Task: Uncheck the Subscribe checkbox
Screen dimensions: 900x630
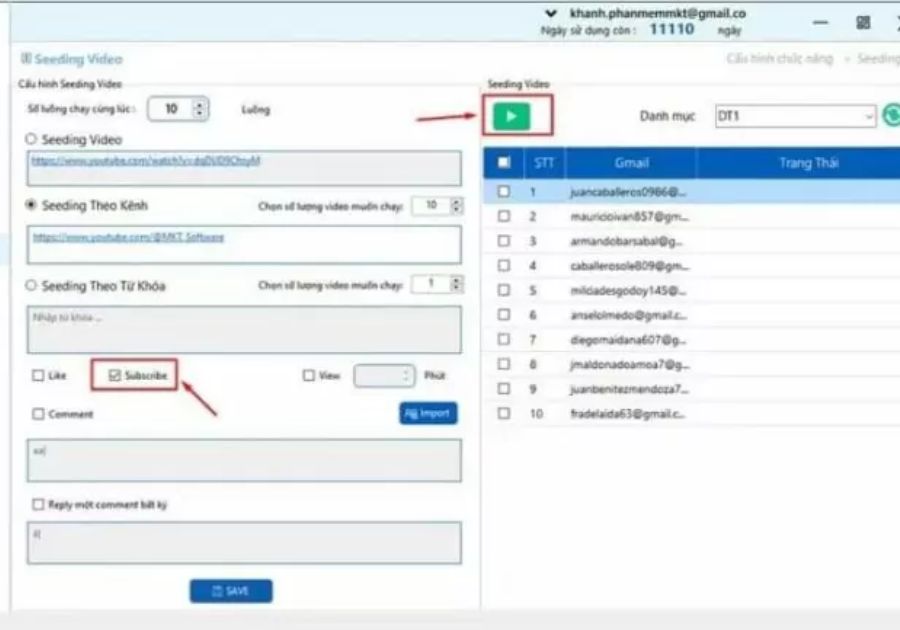Action: (x=114, y=376)
